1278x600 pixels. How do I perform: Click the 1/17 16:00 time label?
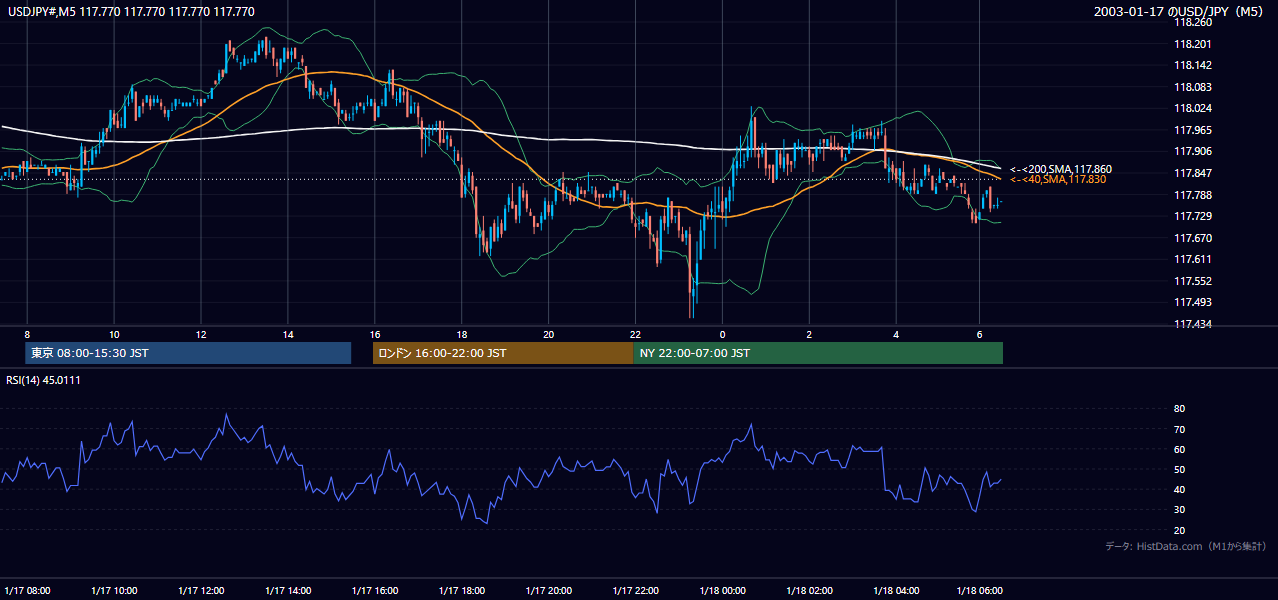(x=376, y=590)
